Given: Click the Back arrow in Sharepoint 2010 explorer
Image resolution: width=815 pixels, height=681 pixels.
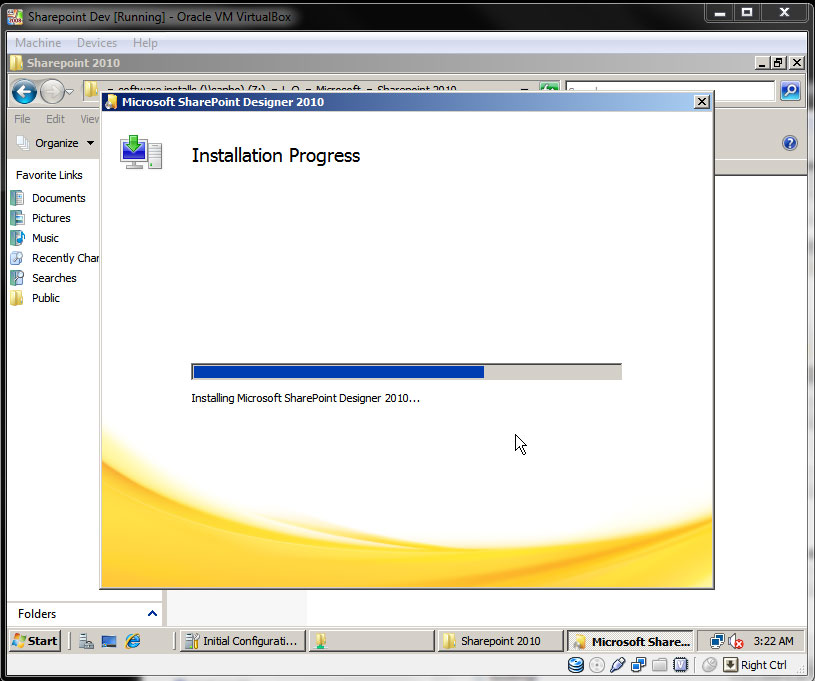Looking at the screenshot, I should (24, 92).
